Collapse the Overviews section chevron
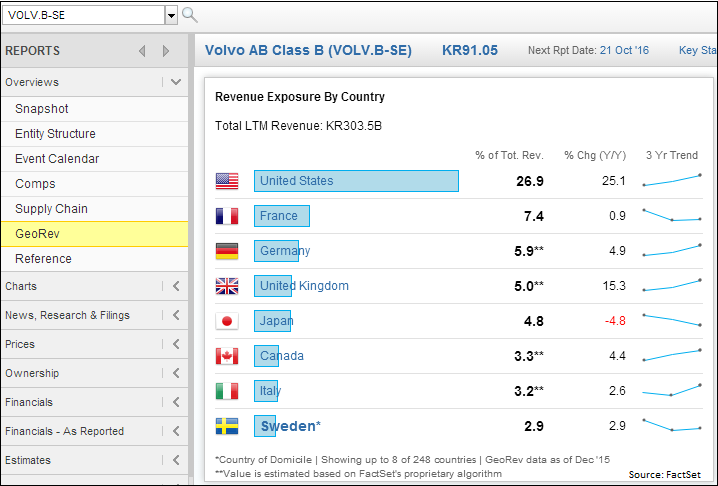Image resolution: width=718 pixels, height=486 pixels. [176, 82]
